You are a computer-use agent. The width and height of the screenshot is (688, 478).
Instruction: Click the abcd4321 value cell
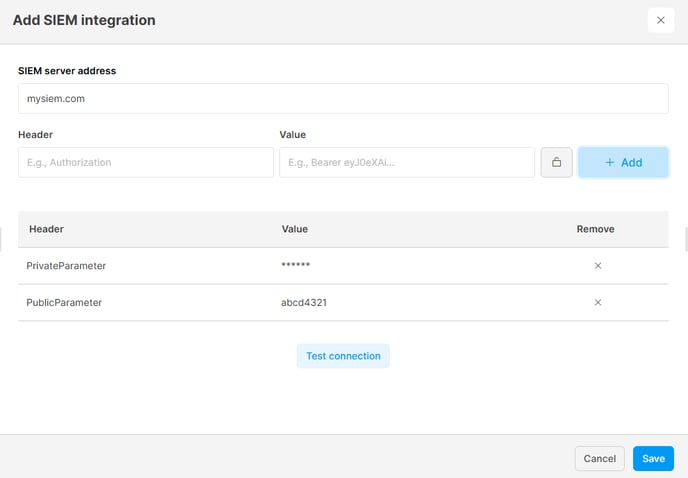click(x=304, y=302)
